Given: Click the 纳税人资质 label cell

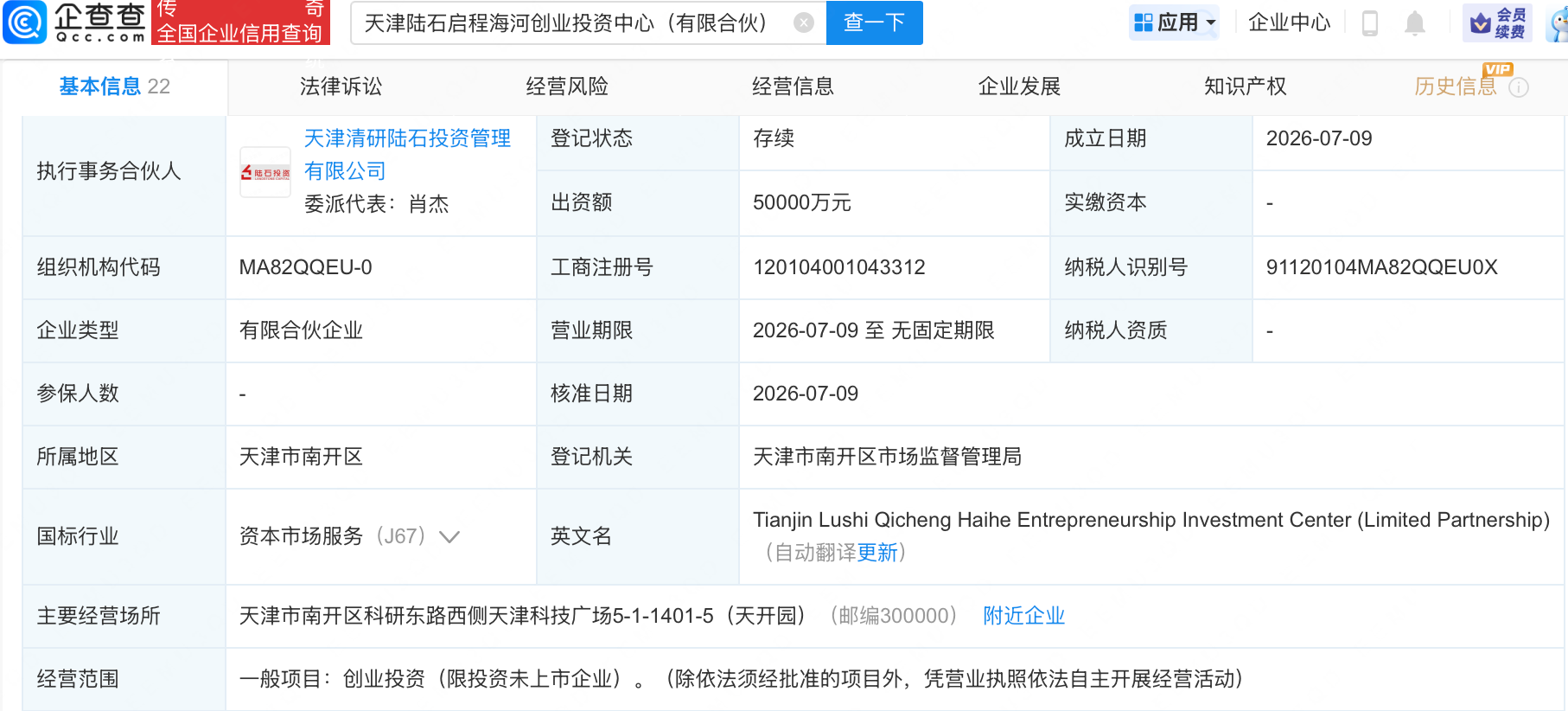Looking at the screenshot, I should [x=1151, y=330].
